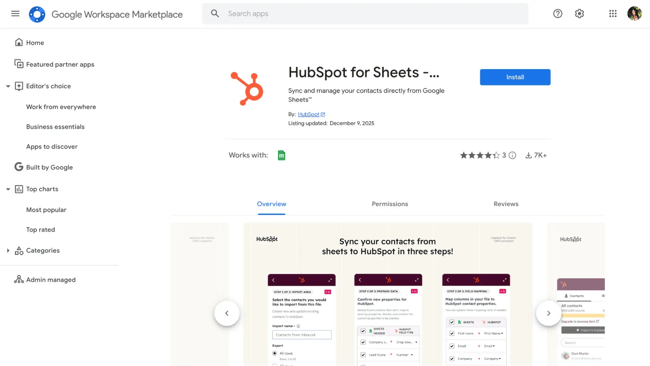This screenshot has height=366, width=650.
Task: Open Built by Google
Action: [x=49, y=167]
